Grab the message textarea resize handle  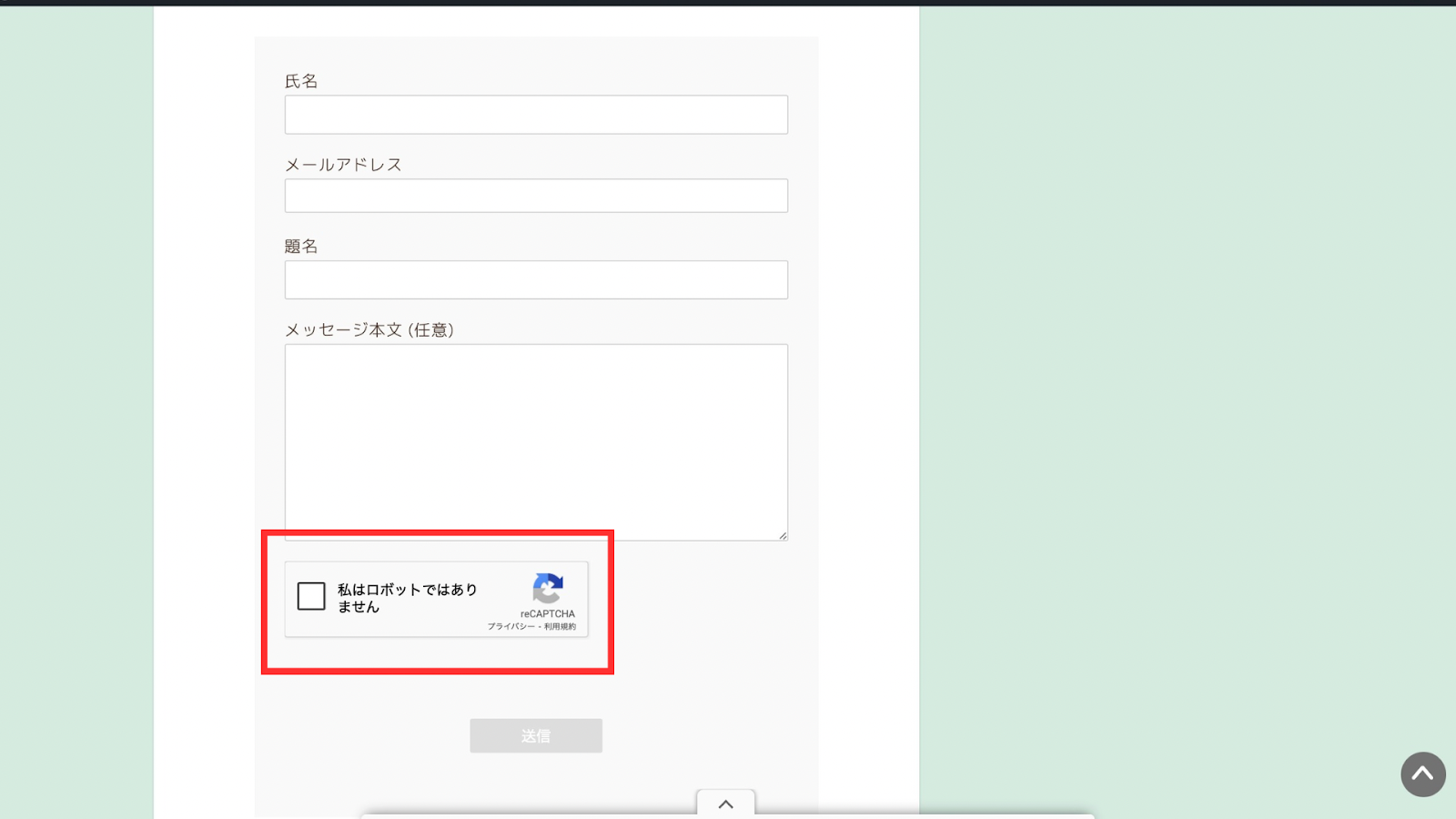pos(783,536)
